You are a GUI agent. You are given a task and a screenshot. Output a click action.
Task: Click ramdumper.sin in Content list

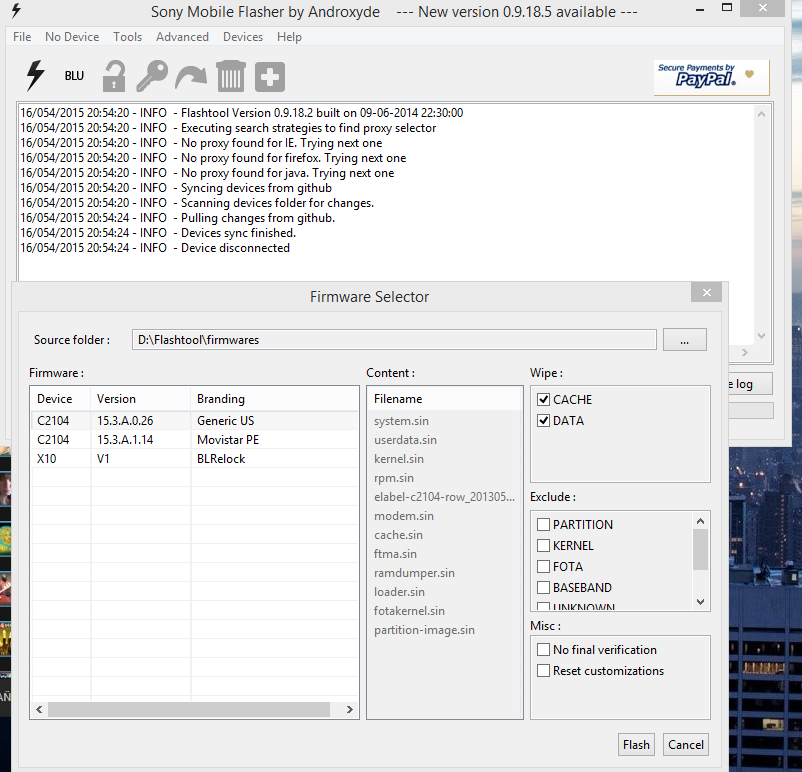pos(414,572)
